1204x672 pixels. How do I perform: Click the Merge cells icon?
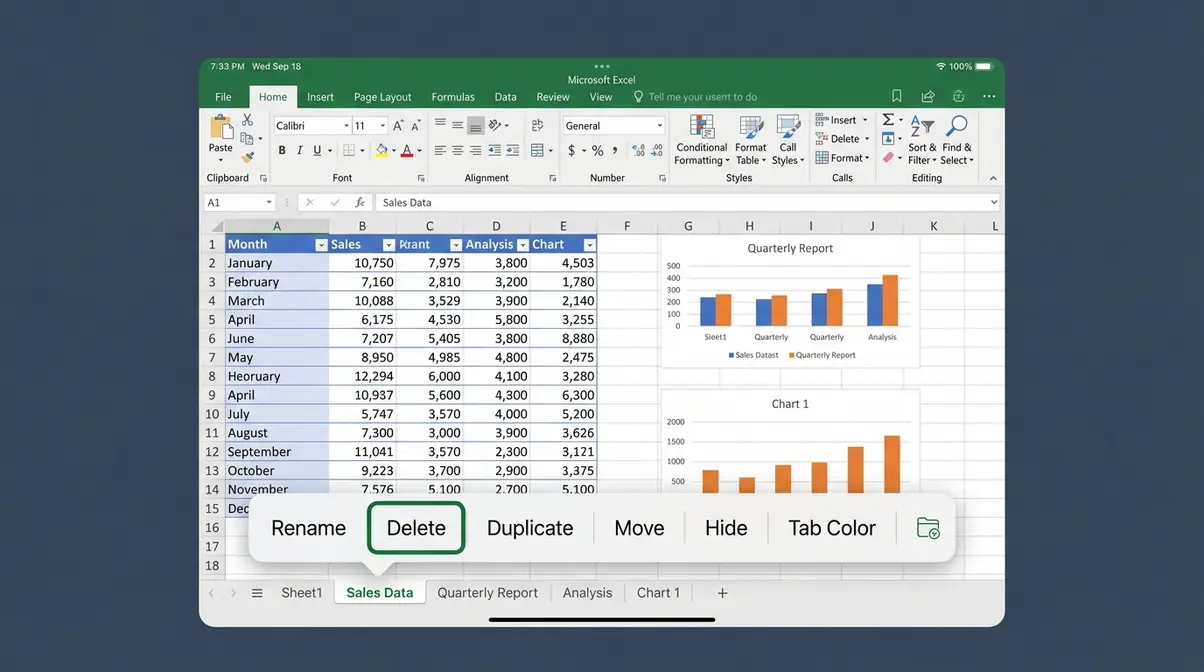point(537,150)
